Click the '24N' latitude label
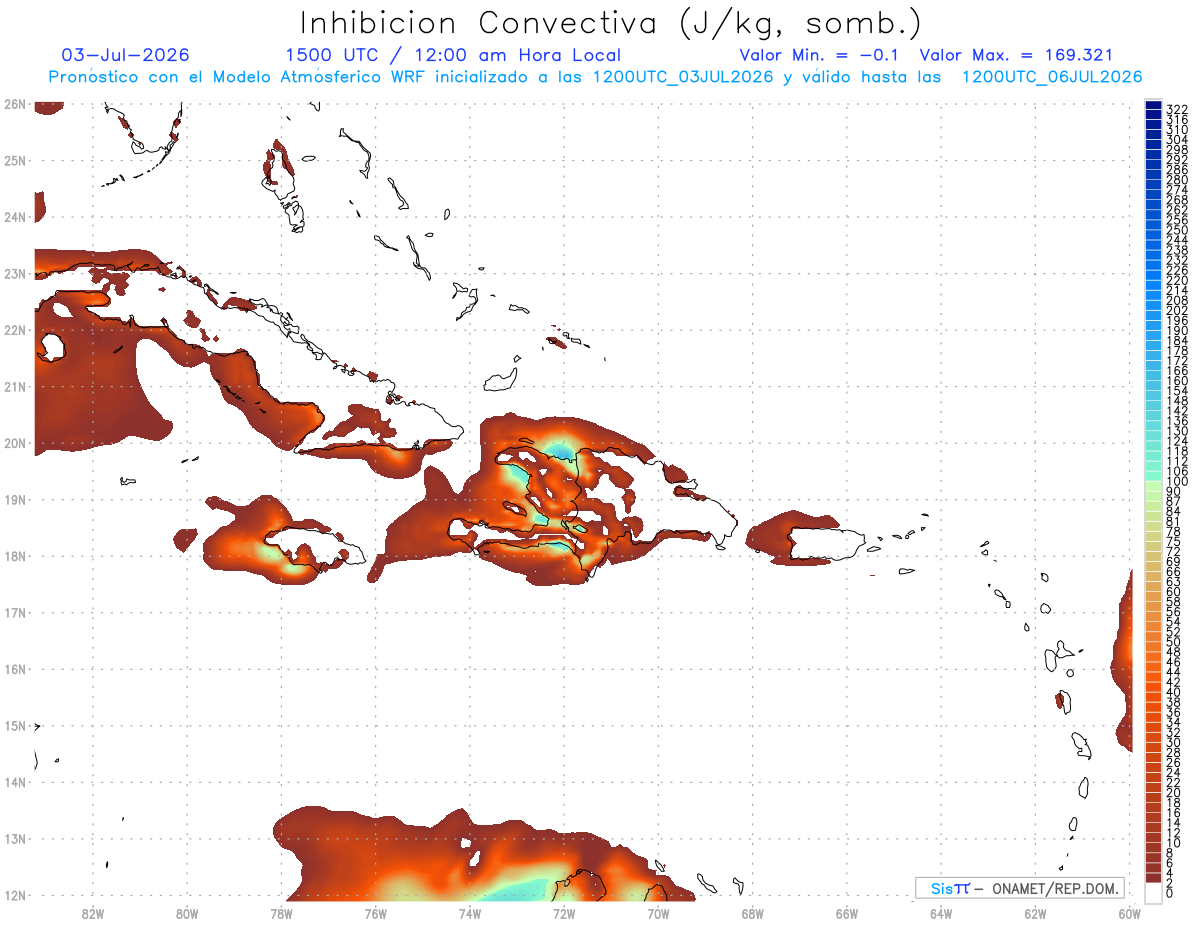The width and height of the screenshot is (1200, 927). click(14, 217)
